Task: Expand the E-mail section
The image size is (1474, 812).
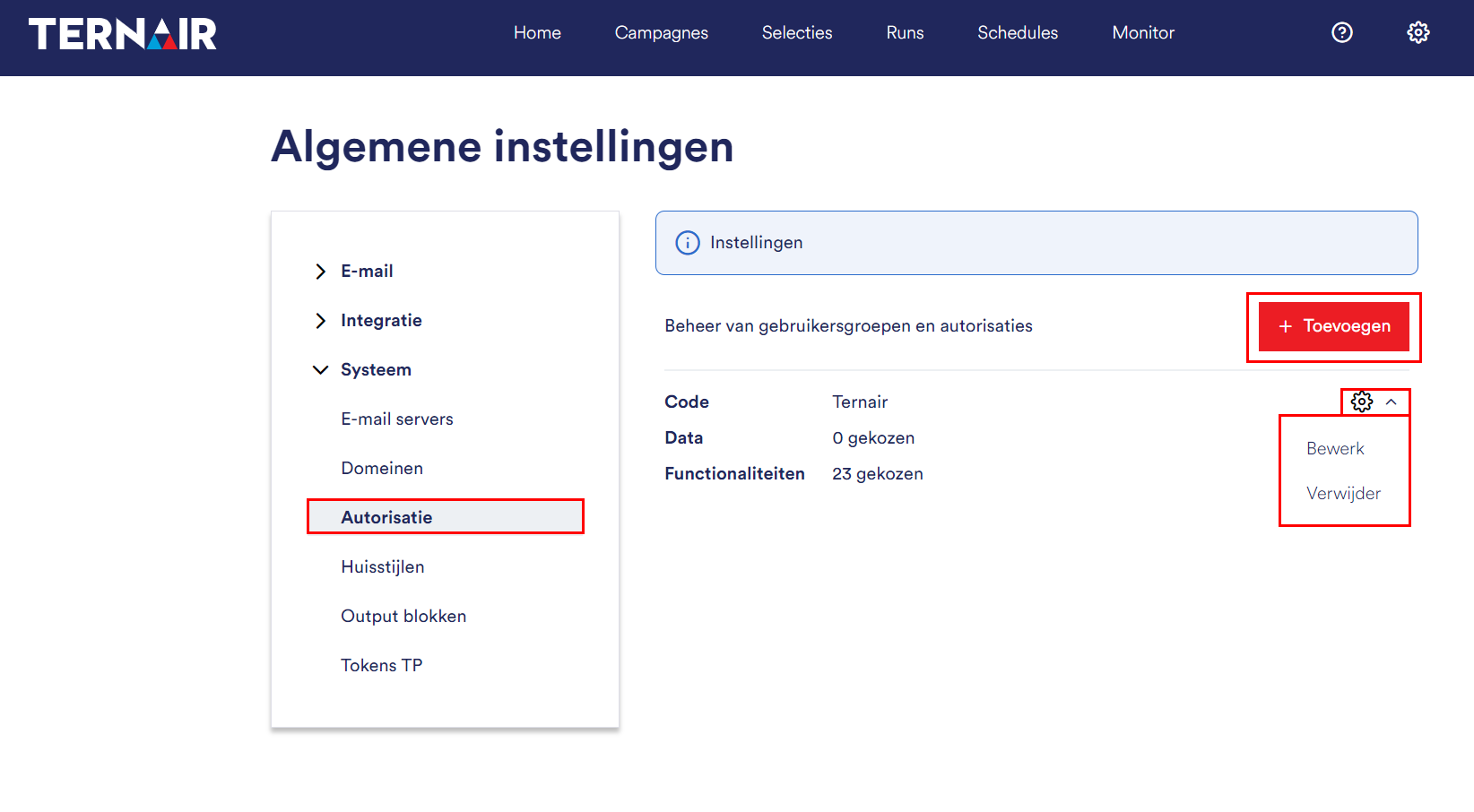Action: coord(321,272)
